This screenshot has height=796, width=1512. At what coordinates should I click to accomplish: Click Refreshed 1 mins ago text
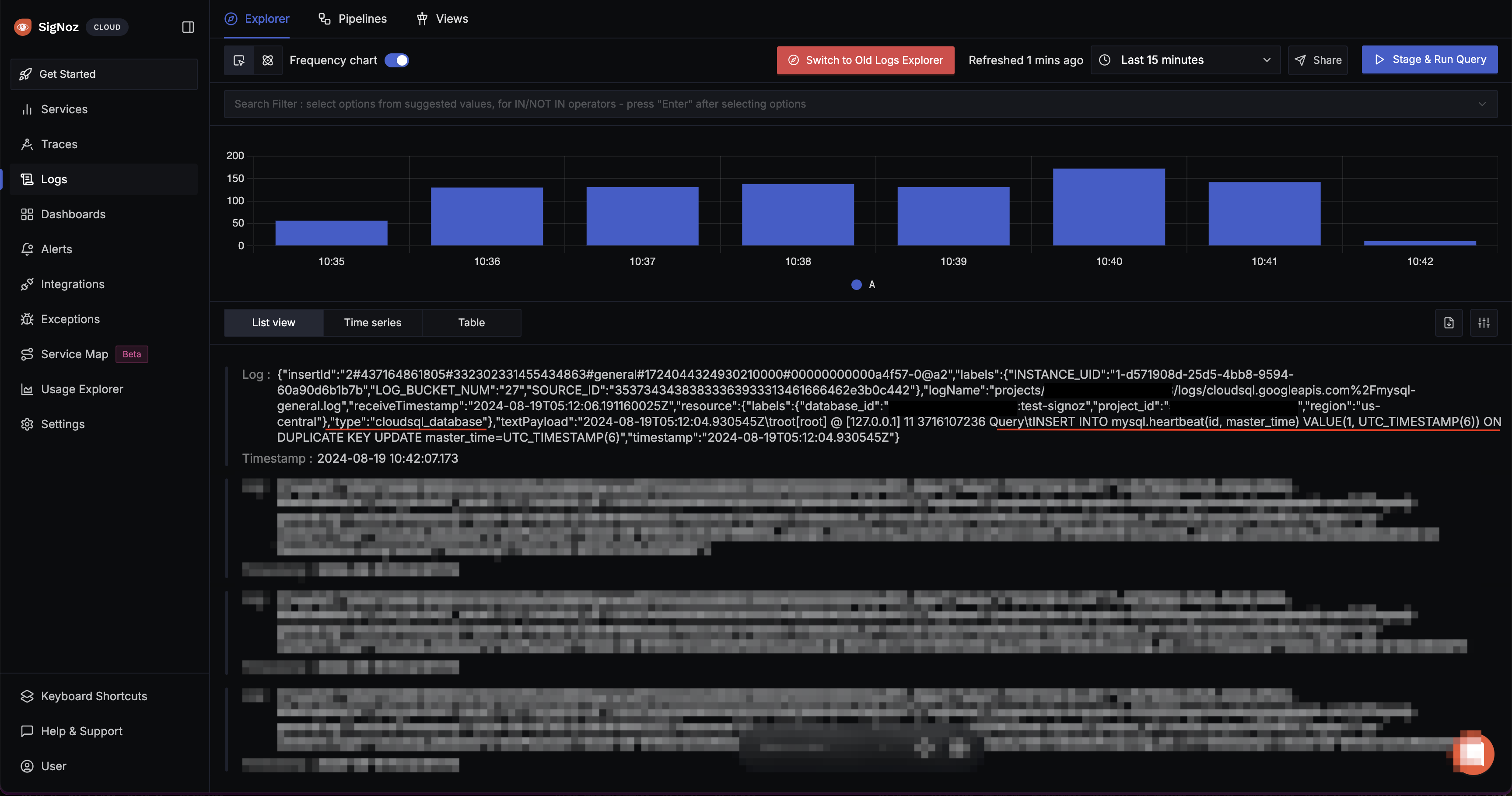(1025, 60)
